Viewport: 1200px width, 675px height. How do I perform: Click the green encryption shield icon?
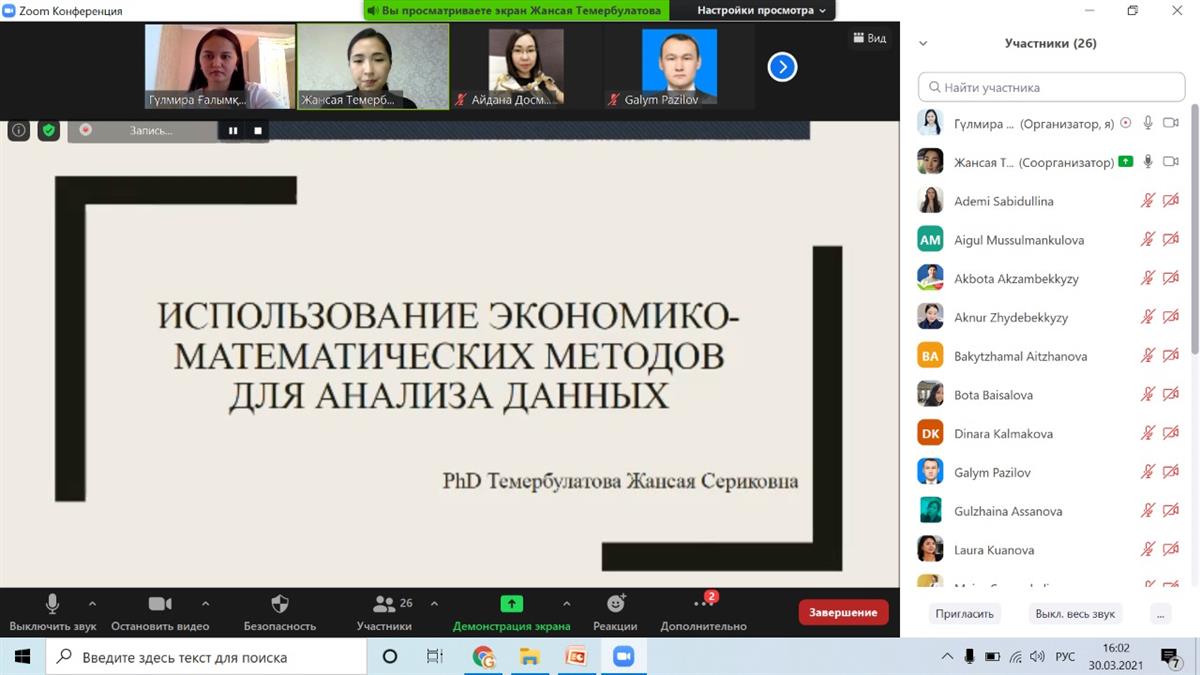pyautogui.click(x=49, y=130)
